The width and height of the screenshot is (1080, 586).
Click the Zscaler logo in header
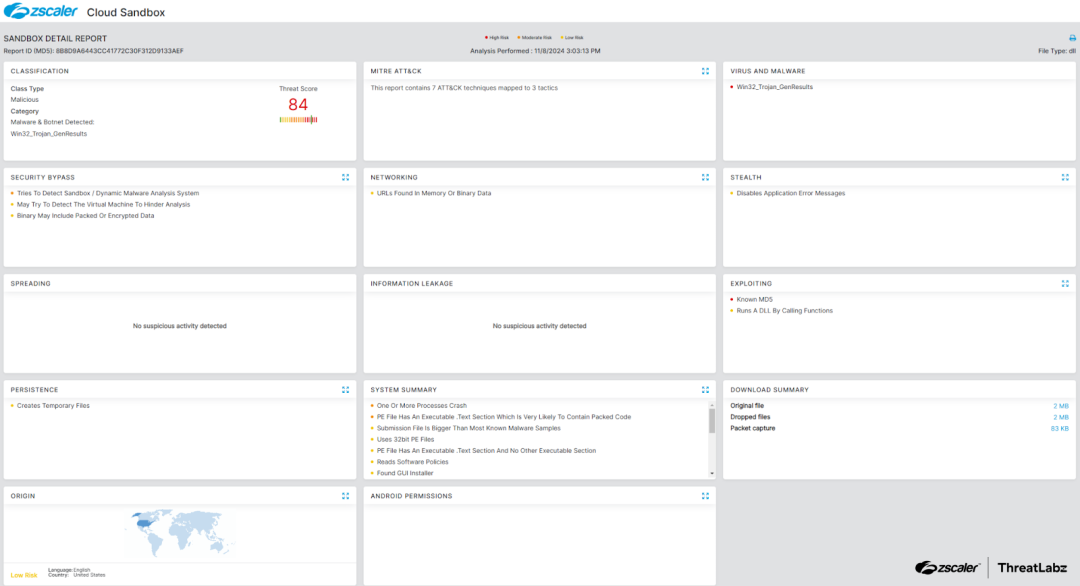pos(34,11)
